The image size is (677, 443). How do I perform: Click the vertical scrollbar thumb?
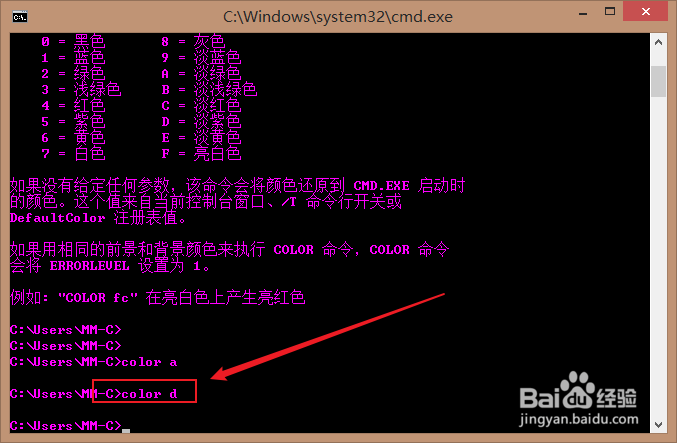pos(658,82)
